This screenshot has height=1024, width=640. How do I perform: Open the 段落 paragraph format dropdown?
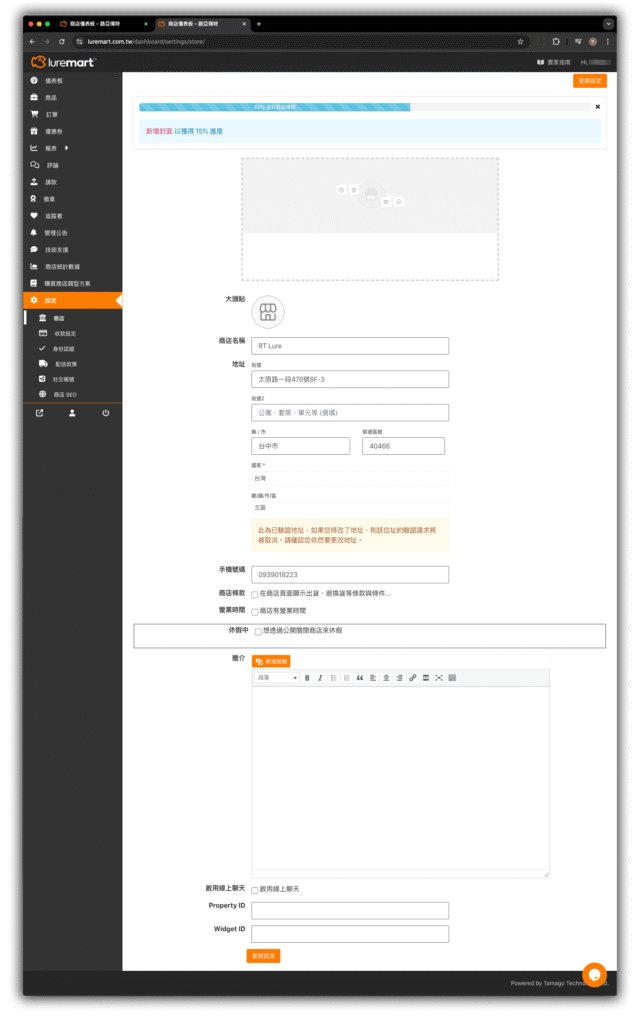pos(277,678)
